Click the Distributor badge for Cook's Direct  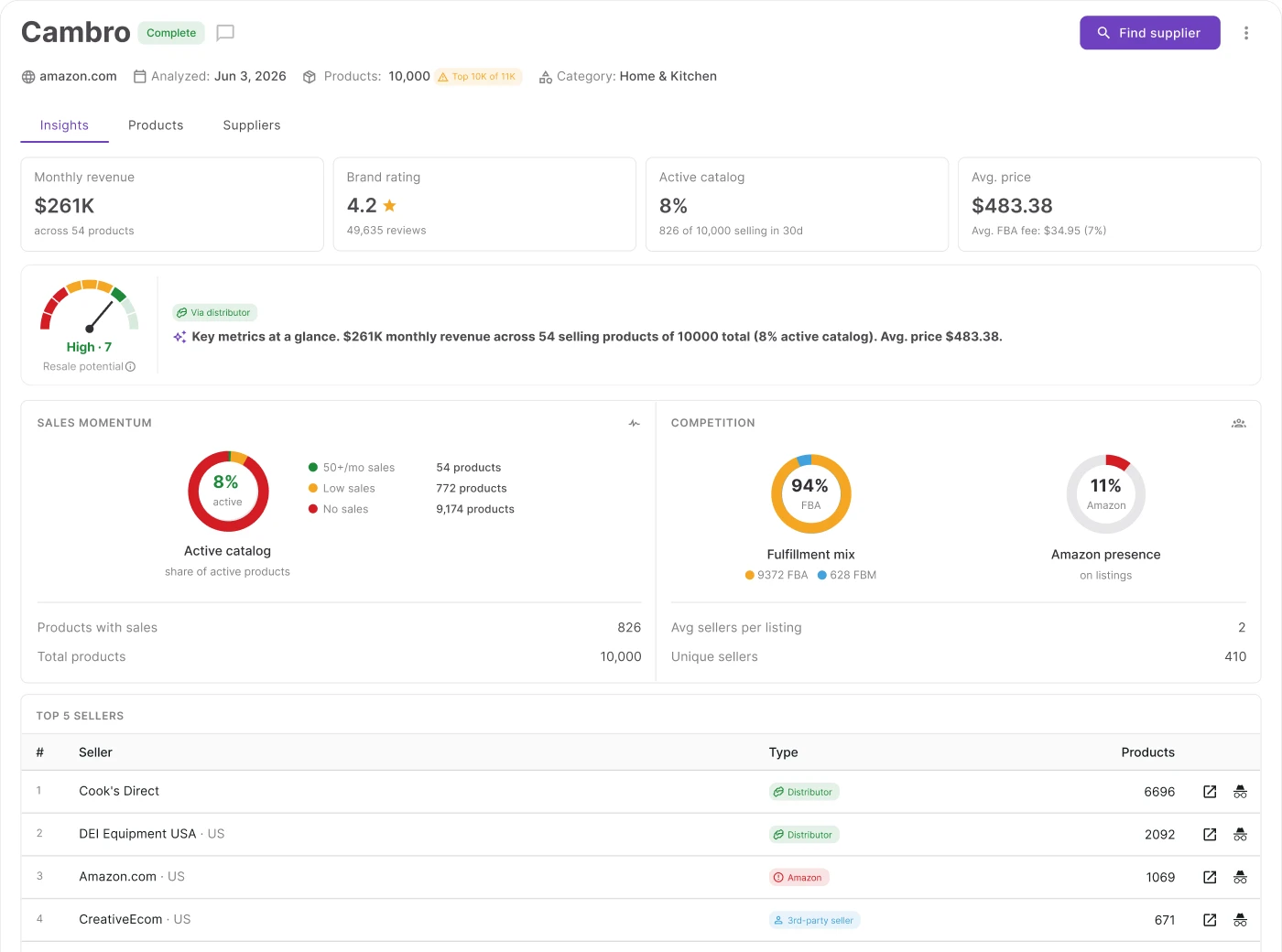(x=804, y=792)
